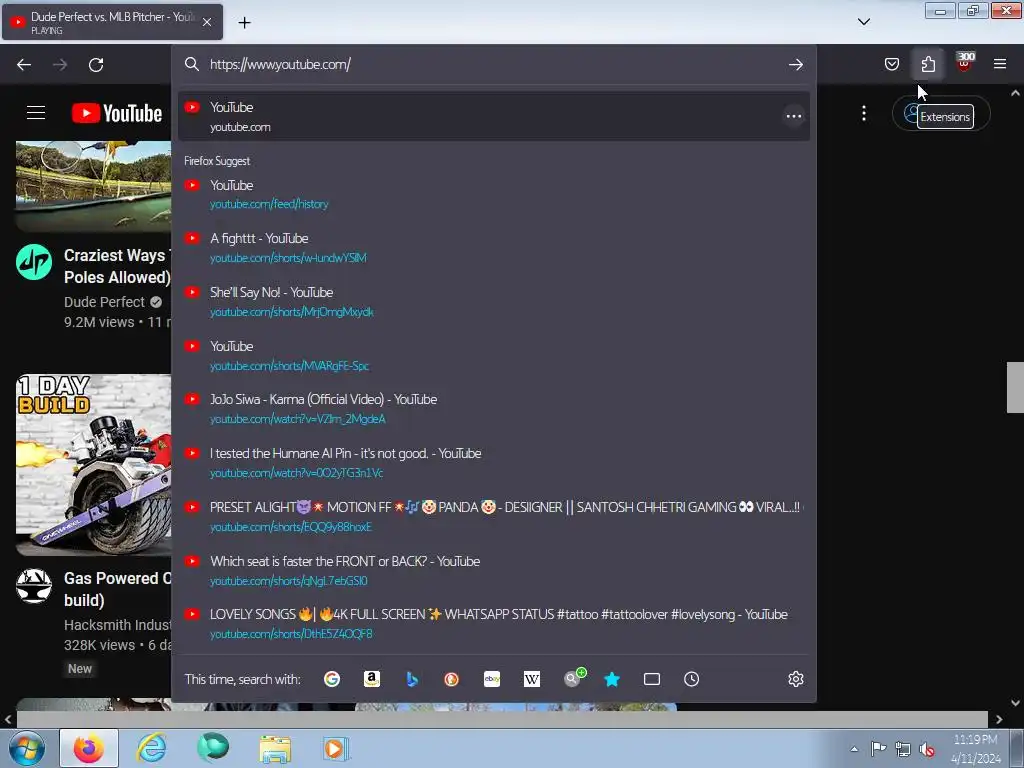Click the vertical scrollbar thumb

pyautogui.click(x=1015, y=387)
